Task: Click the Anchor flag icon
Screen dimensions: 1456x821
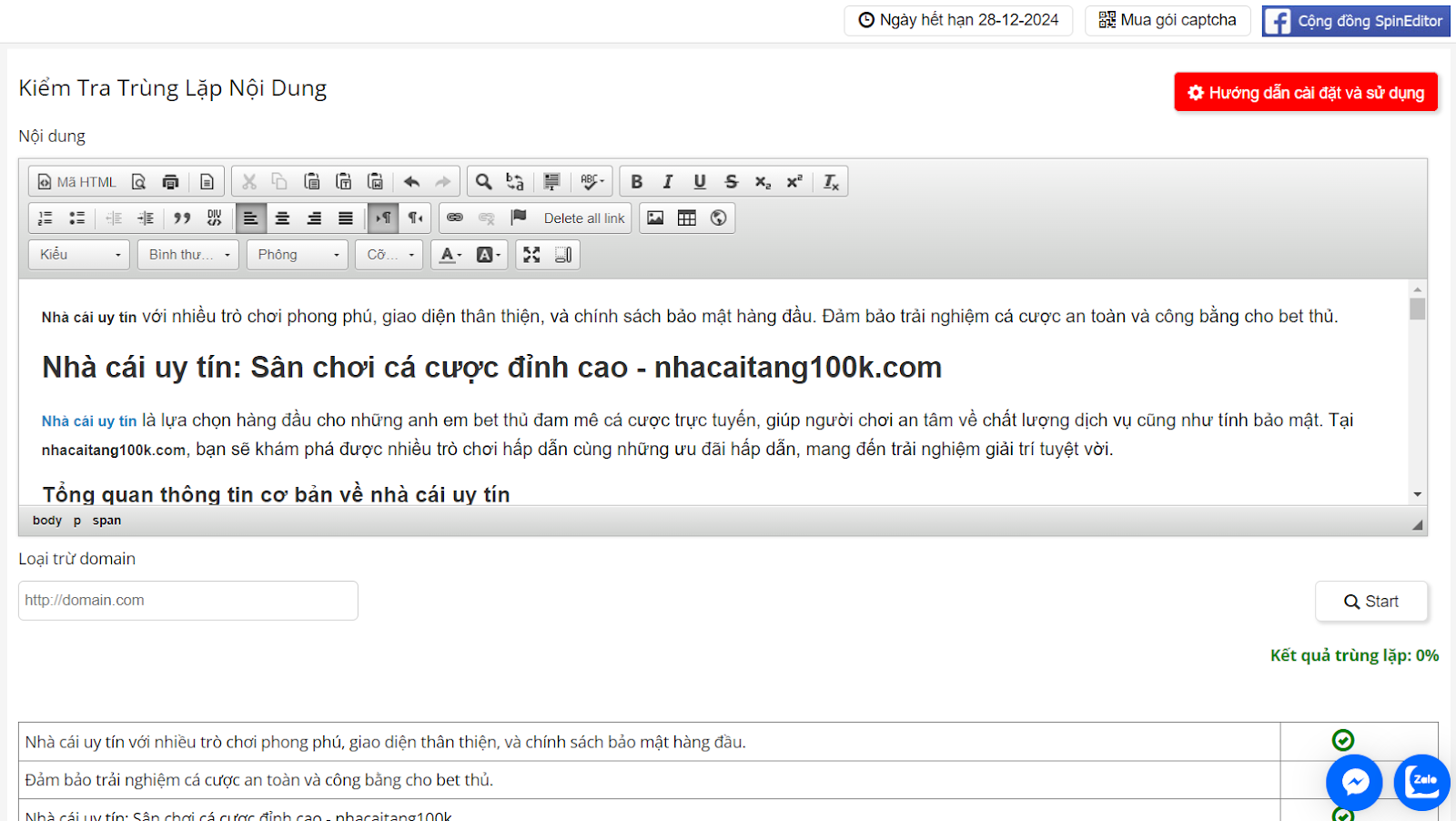Action: click(519, 218)
